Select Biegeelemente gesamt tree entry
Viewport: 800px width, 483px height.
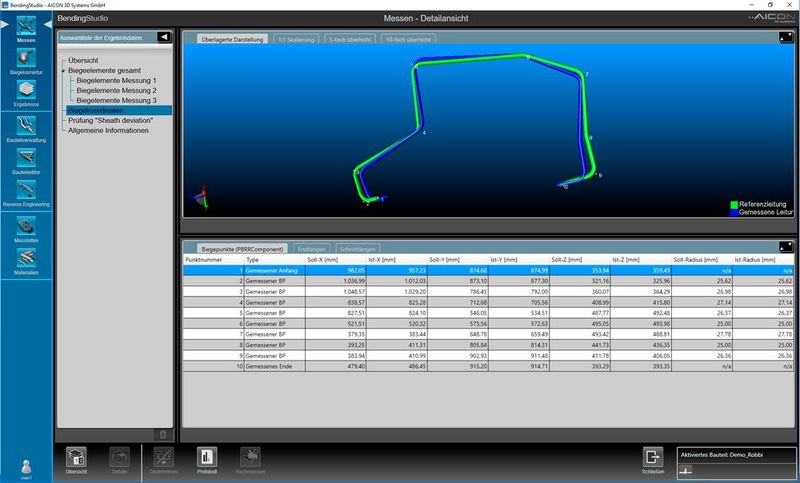click(105, 70)
